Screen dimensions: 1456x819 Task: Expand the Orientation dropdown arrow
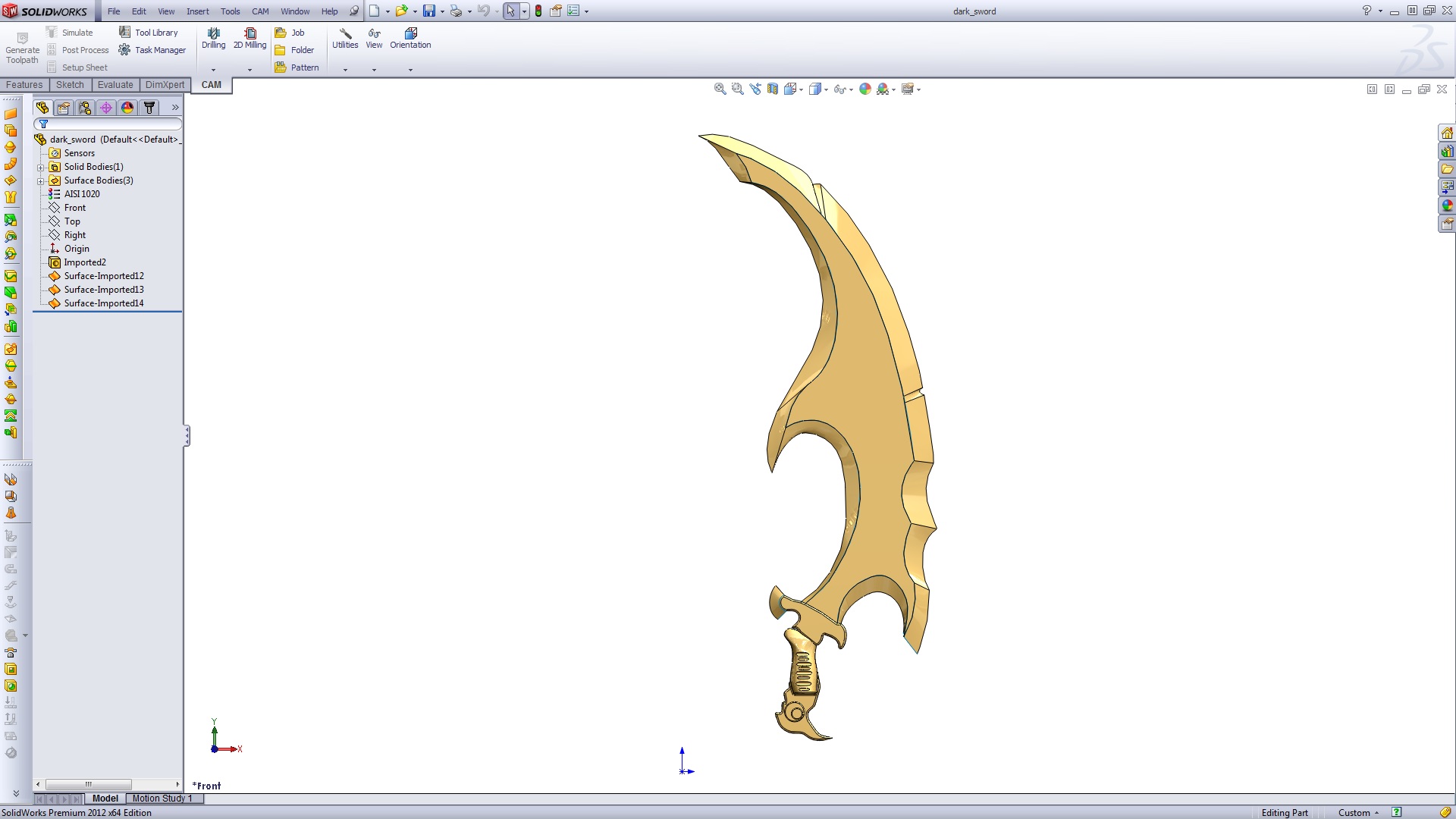(410, 70)
